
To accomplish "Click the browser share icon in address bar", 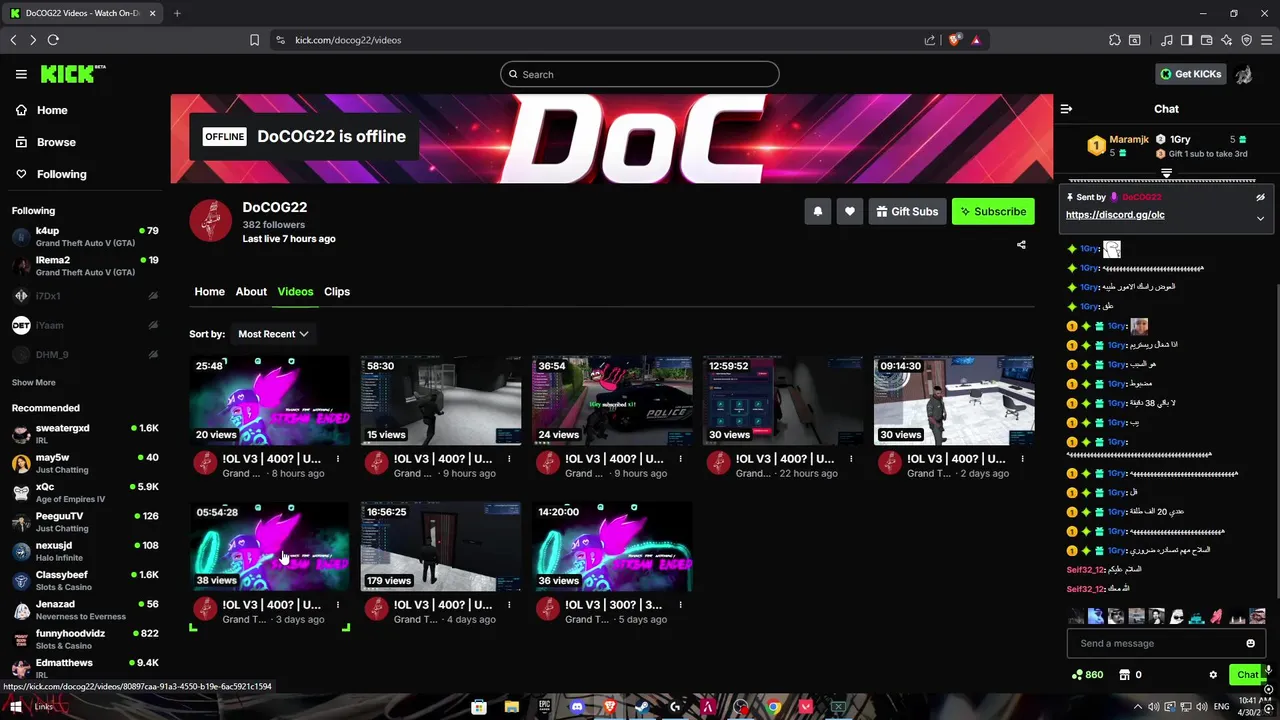I will click(930, 40).
